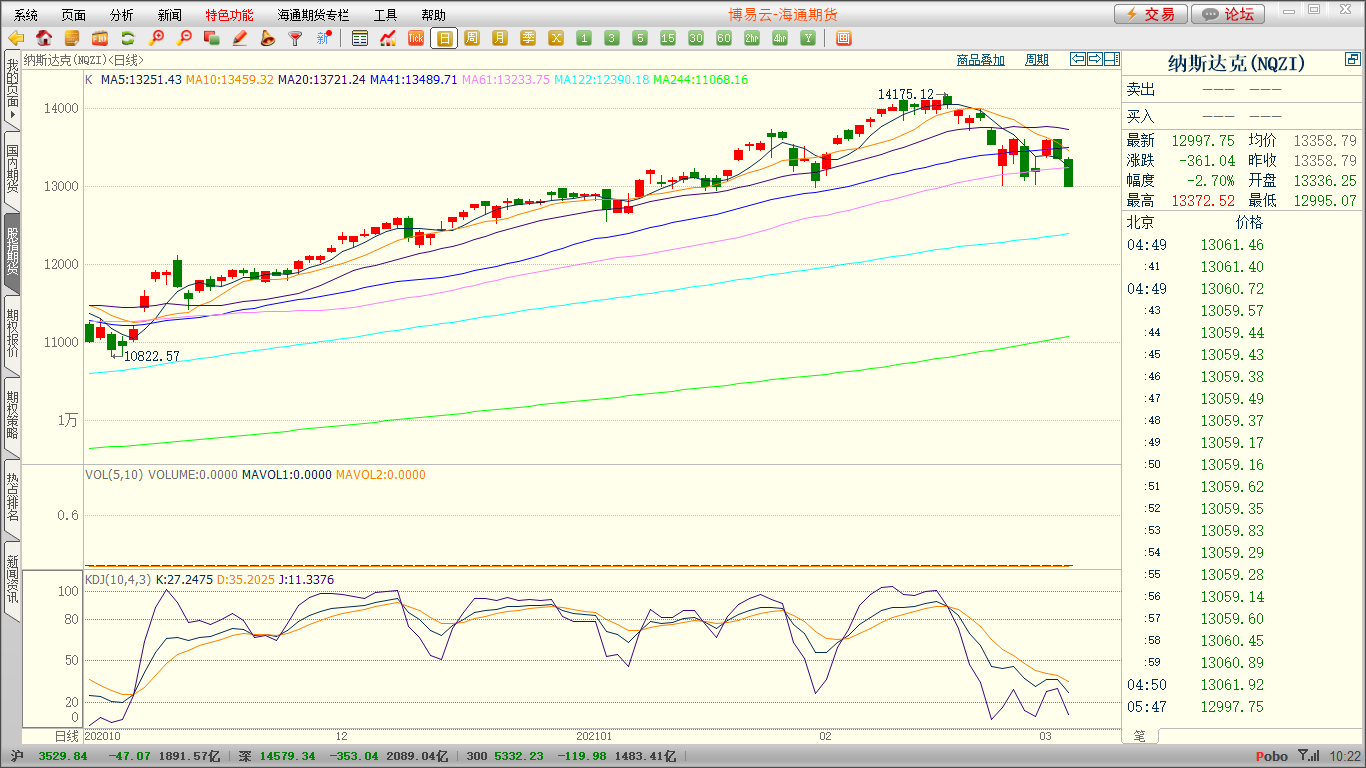Screen dimensions: 1366x768
Task: Select the 5-minute period button
Action: 640,38
